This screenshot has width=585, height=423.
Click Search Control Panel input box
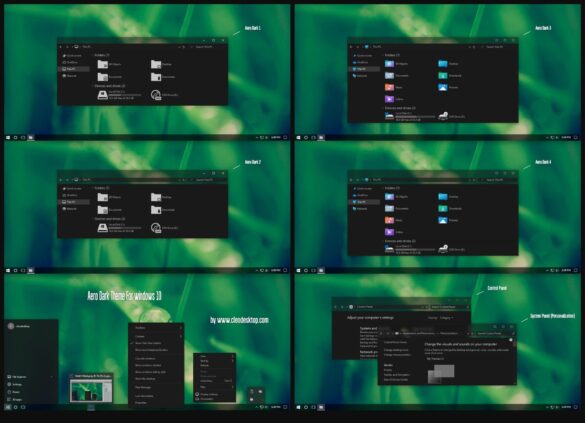coord(450,307)
